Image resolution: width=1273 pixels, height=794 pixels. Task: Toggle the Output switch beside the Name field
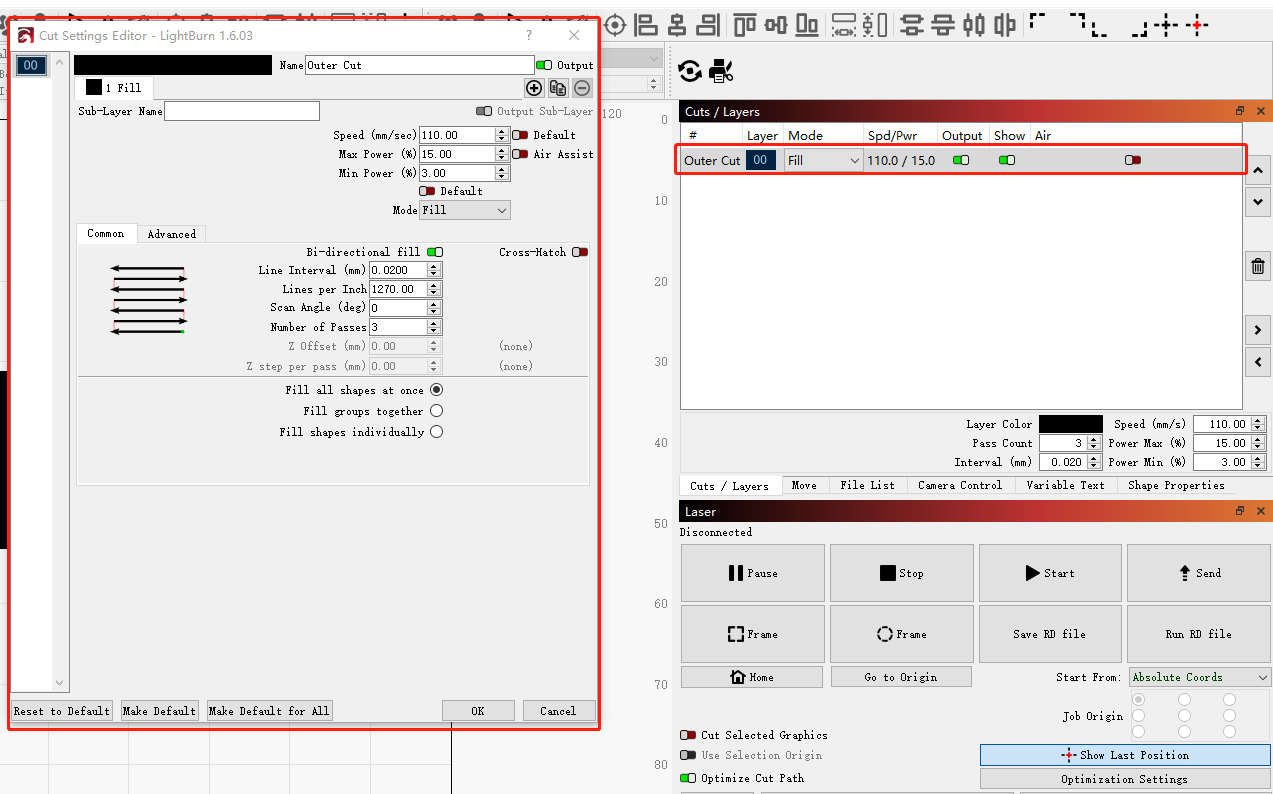pyautogui.click(x=544, y=65)
